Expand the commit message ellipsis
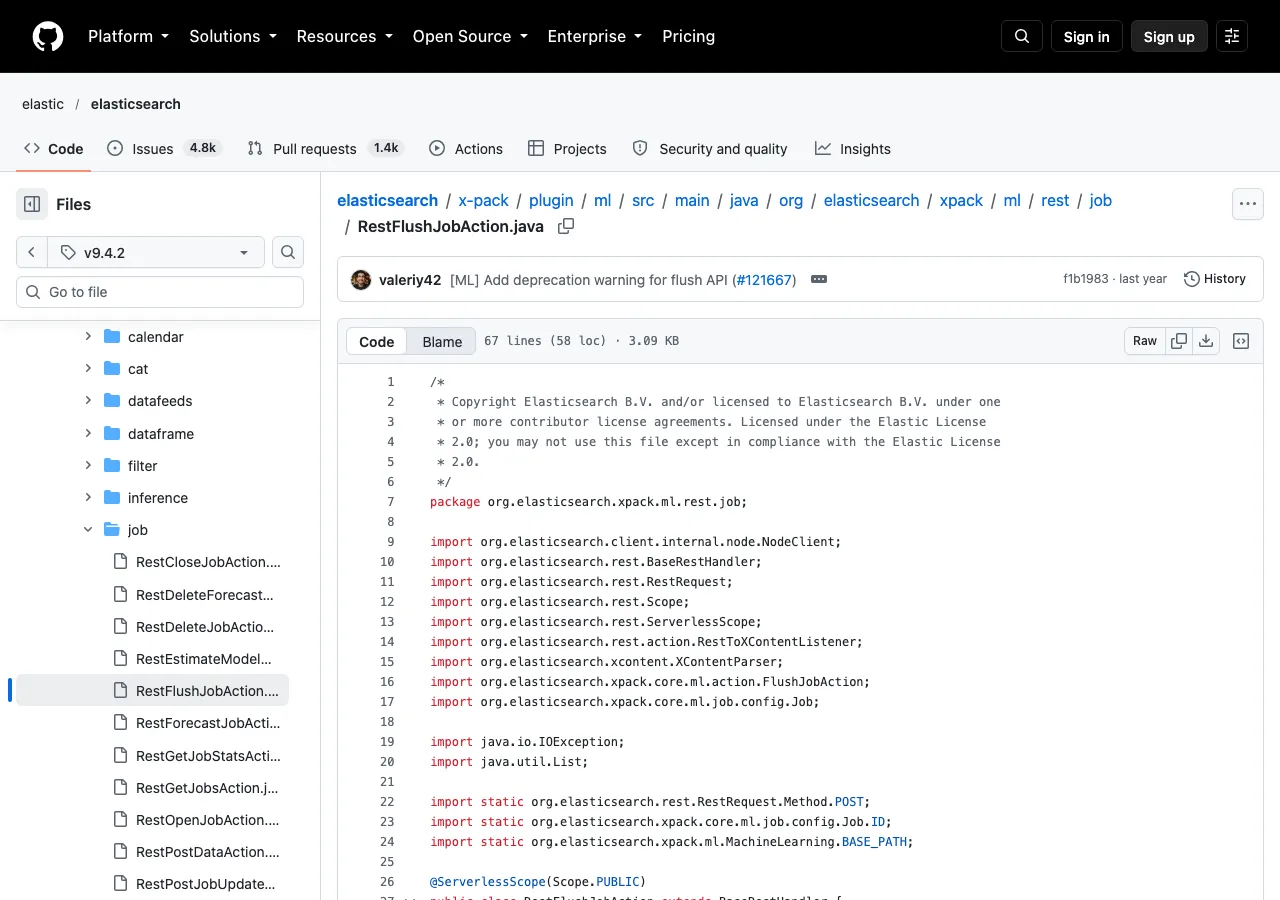The image size is (1280, 900). tap(819, 279)
